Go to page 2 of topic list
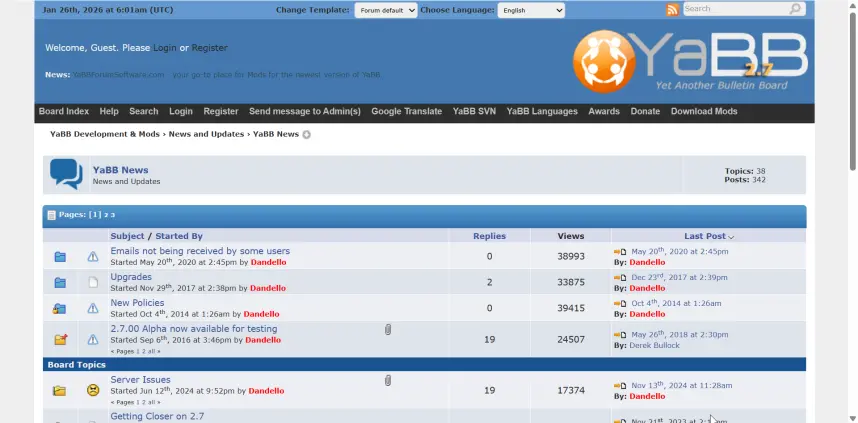The height and width of the screenshot is (423, 858). (106, 215)
